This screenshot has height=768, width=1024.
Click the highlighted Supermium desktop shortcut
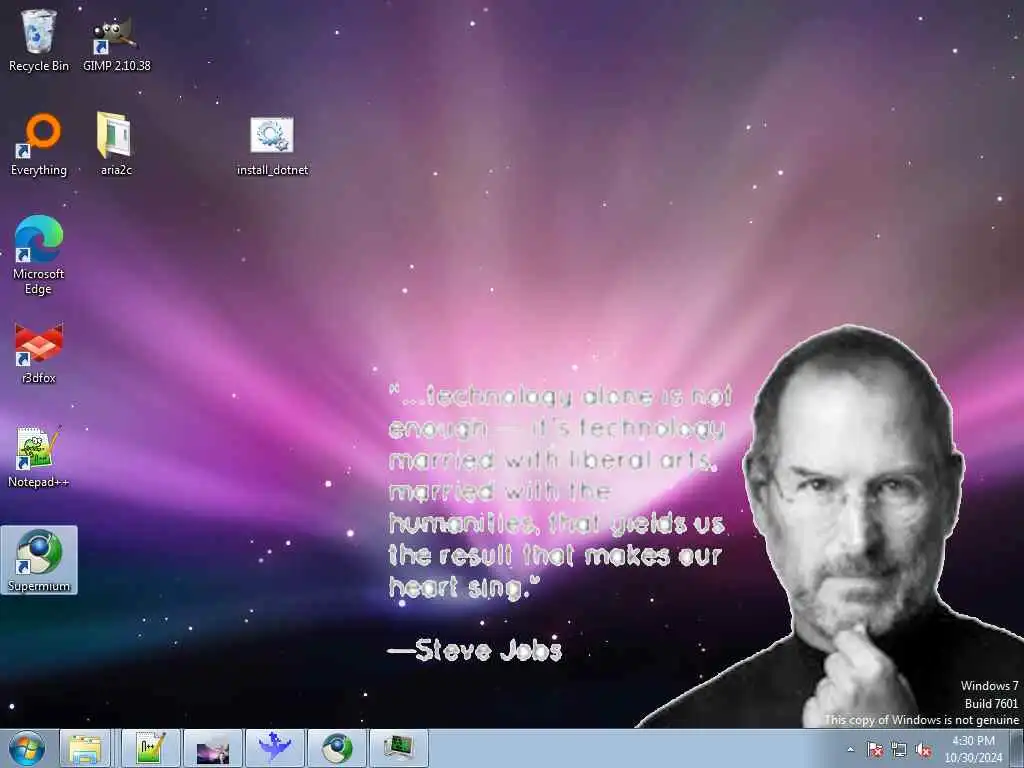39,560
